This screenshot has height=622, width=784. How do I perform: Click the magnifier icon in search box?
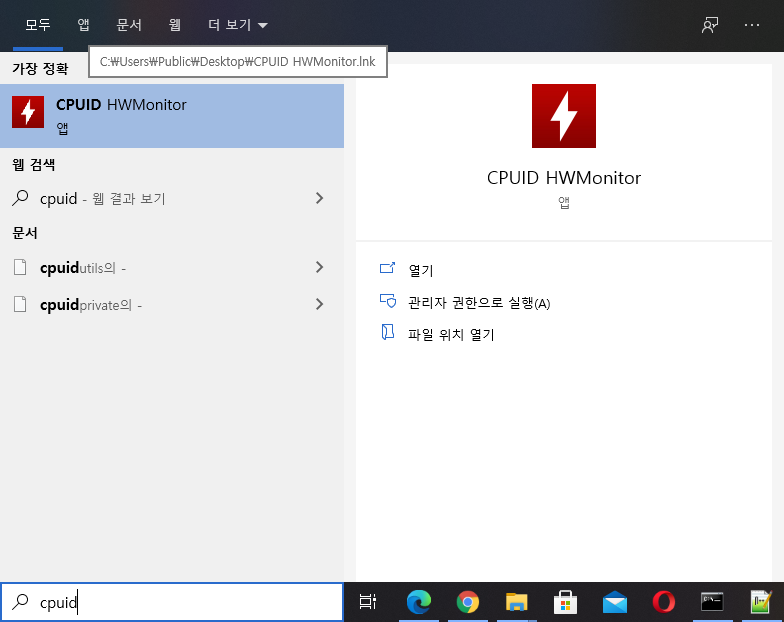coord(20,602)
